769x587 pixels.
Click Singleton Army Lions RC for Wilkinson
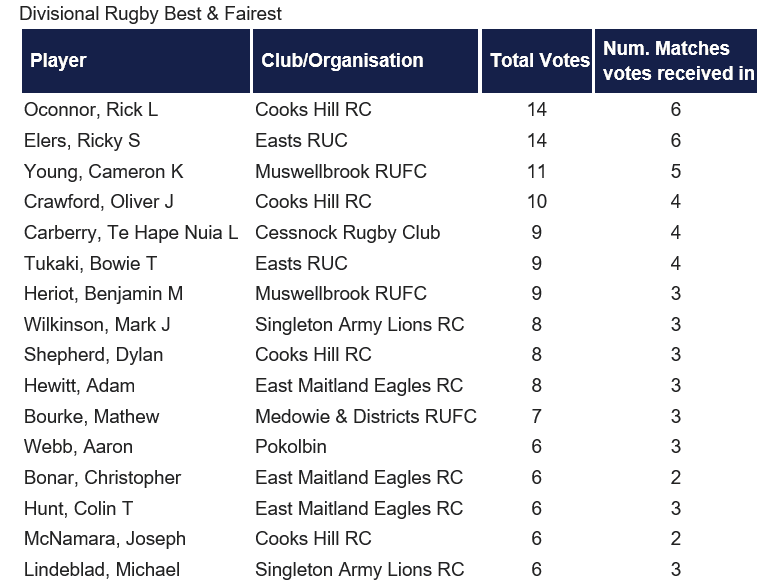[359, 324]
